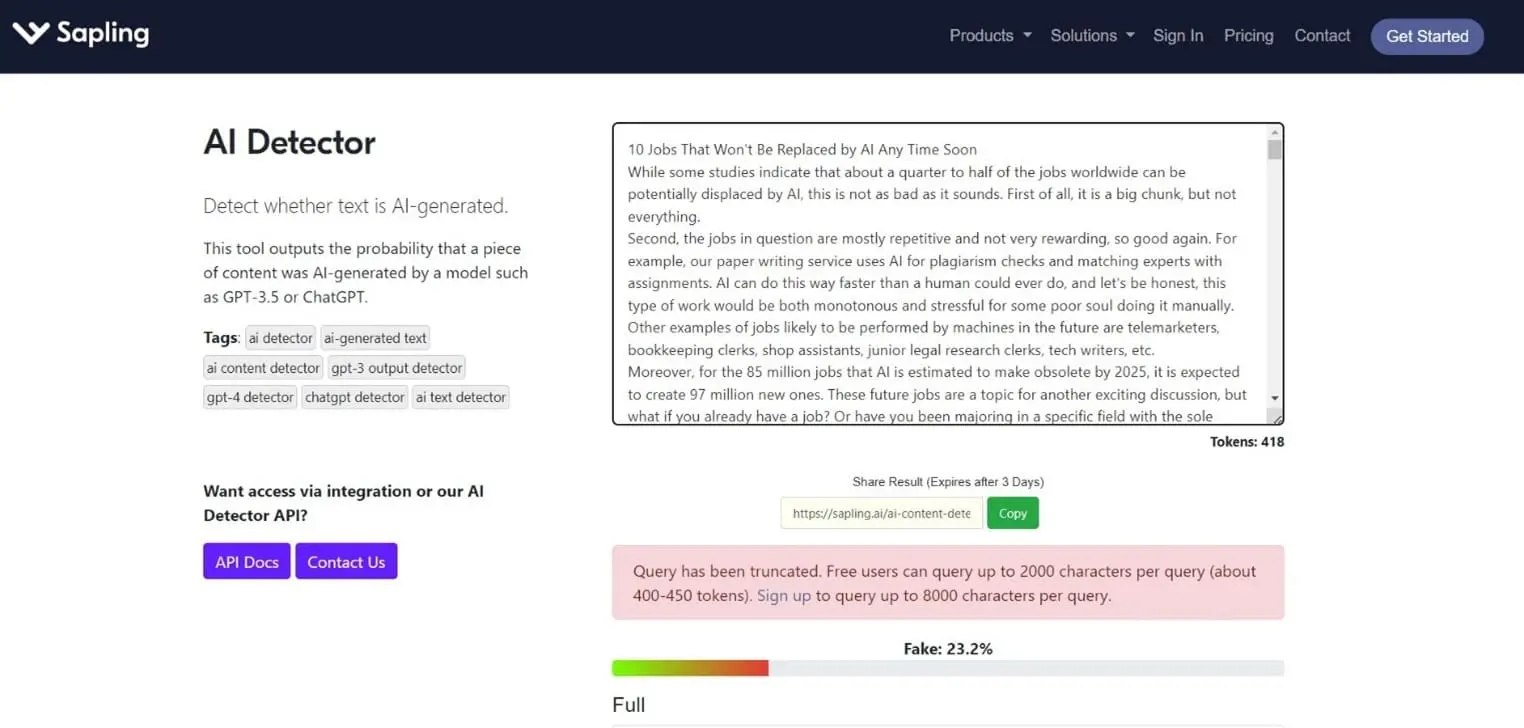
Task: Go to Sign In page
Action: click(1177, 36)
